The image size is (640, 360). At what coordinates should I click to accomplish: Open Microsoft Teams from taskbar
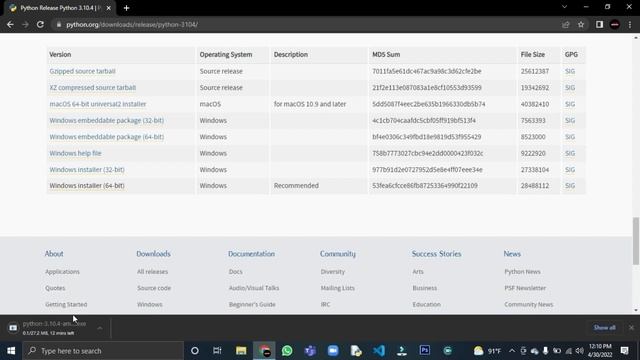[310, 351]
